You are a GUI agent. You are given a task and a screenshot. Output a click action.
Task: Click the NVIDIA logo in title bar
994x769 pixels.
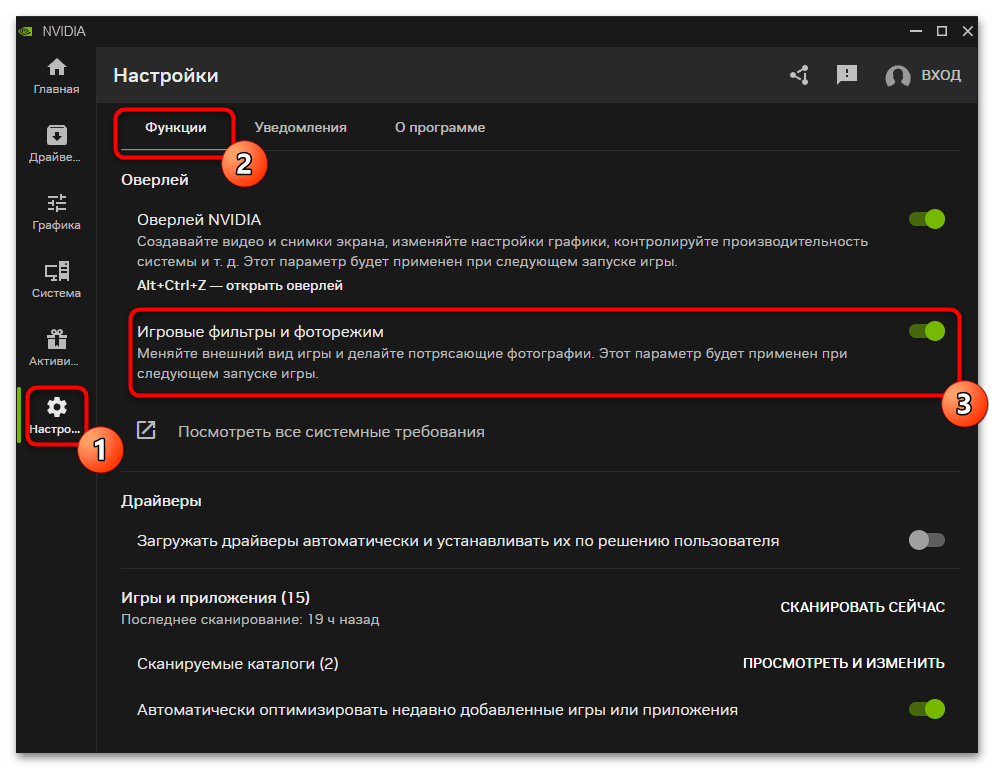pyautogui.click(x=25, y=31)
